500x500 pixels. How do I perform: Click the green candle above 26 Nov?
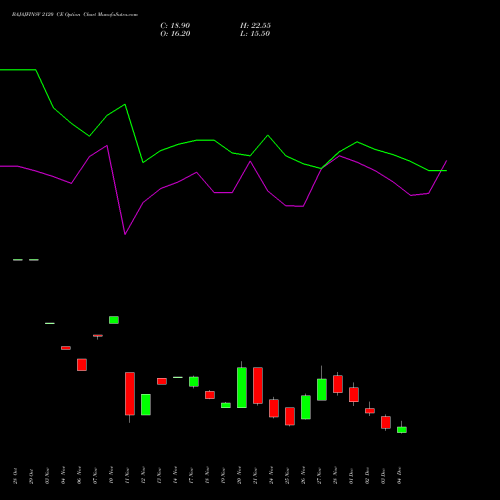point(306,407)
